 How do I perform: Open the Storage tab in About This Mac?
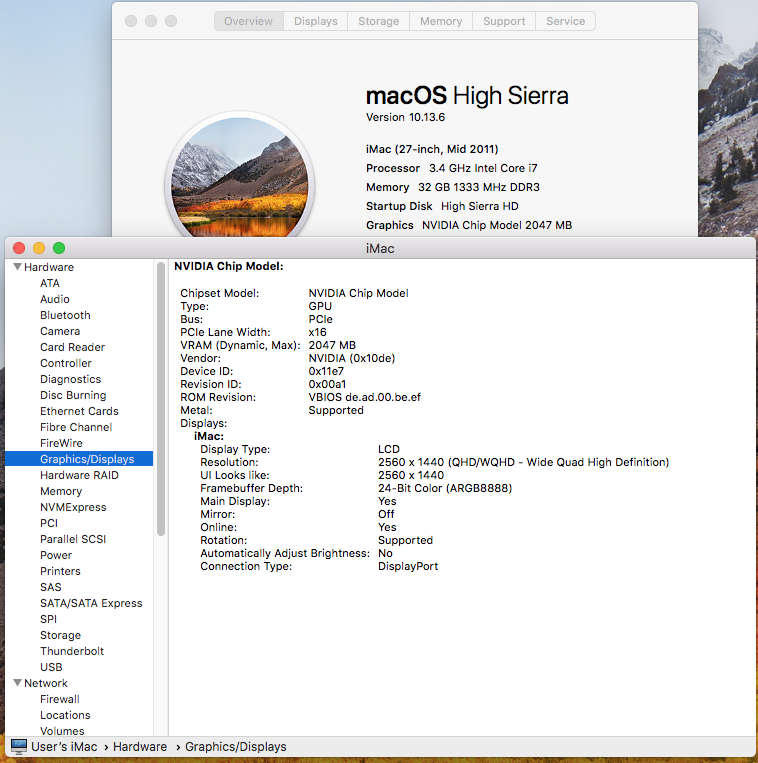point(379,21)
